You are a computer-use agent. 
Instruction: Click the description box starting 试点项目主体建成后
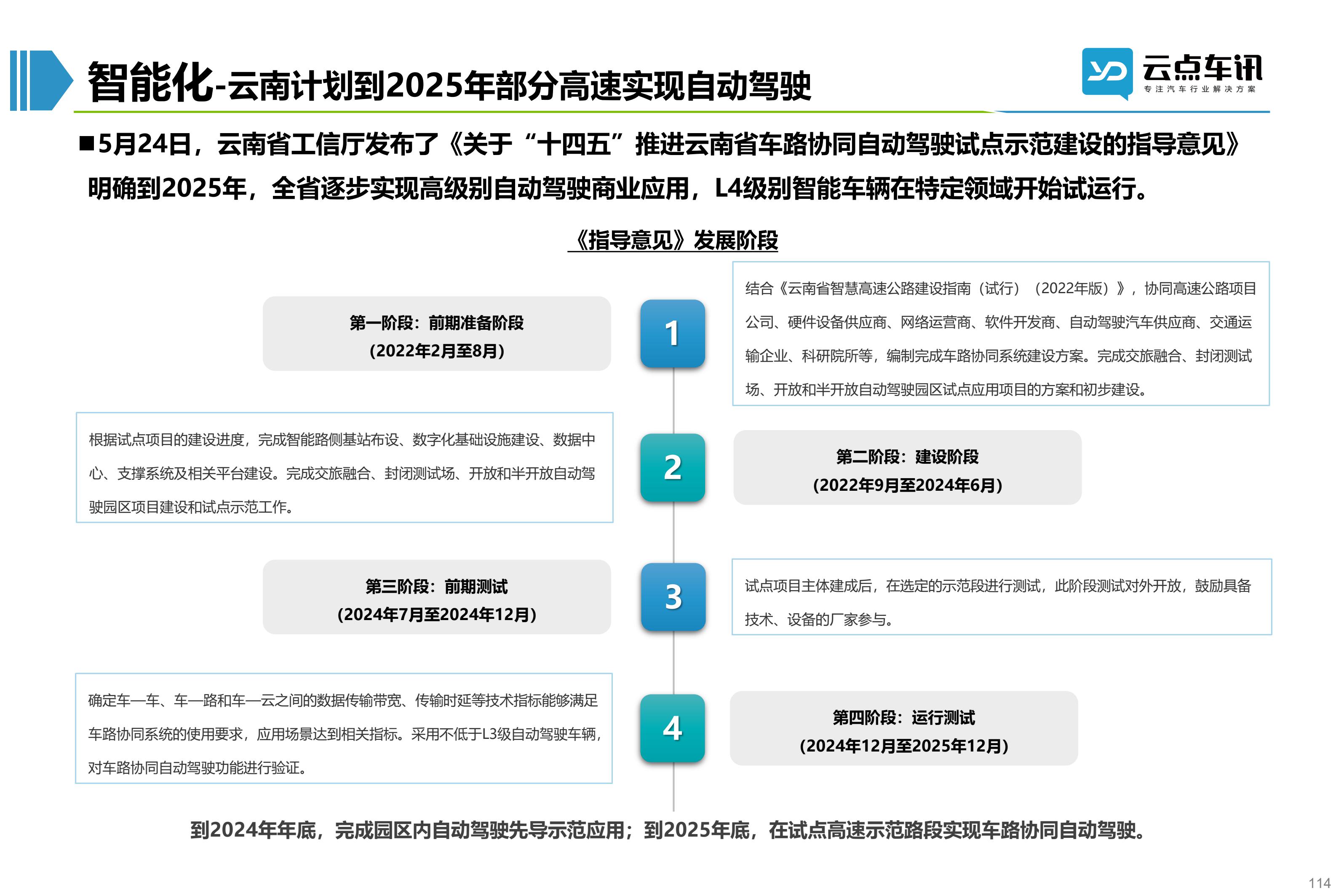1001,596
